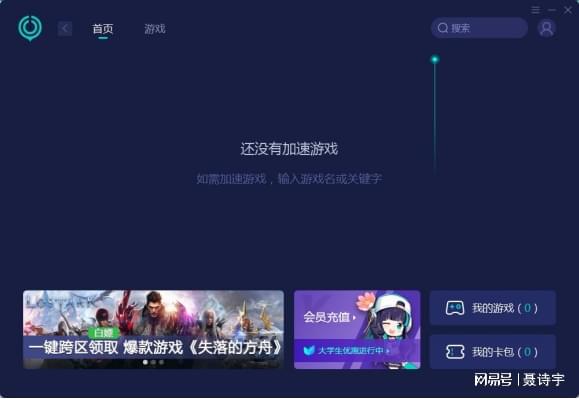The image size is (579, 399).
Task: Switch to the 首页 tab
Action: click(103, 29)
